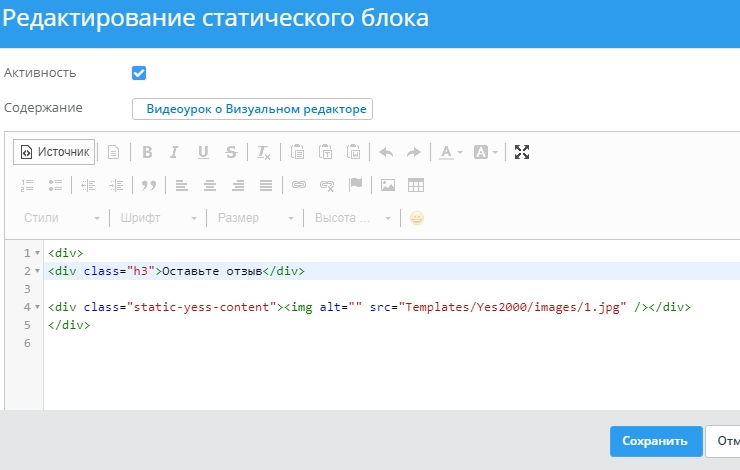Click the Источник source mode button
The image size is (740, 470).
(x=55, y=152)
